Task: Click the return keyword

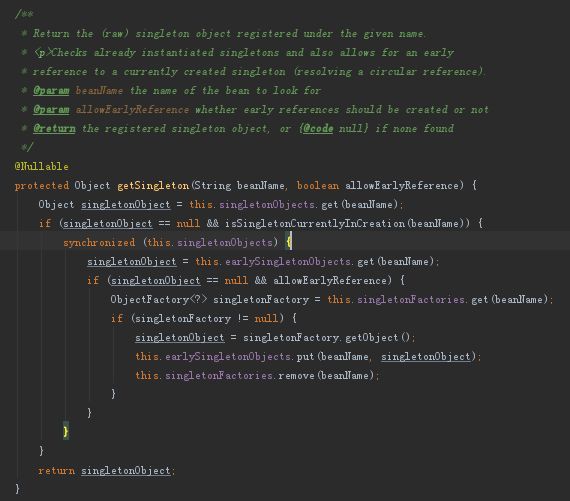Action: 56,470
